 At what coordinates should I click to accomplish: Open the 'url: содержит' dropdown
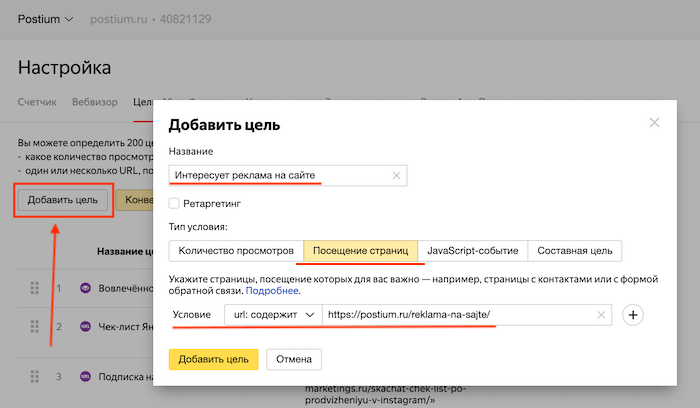pos(272,315)
